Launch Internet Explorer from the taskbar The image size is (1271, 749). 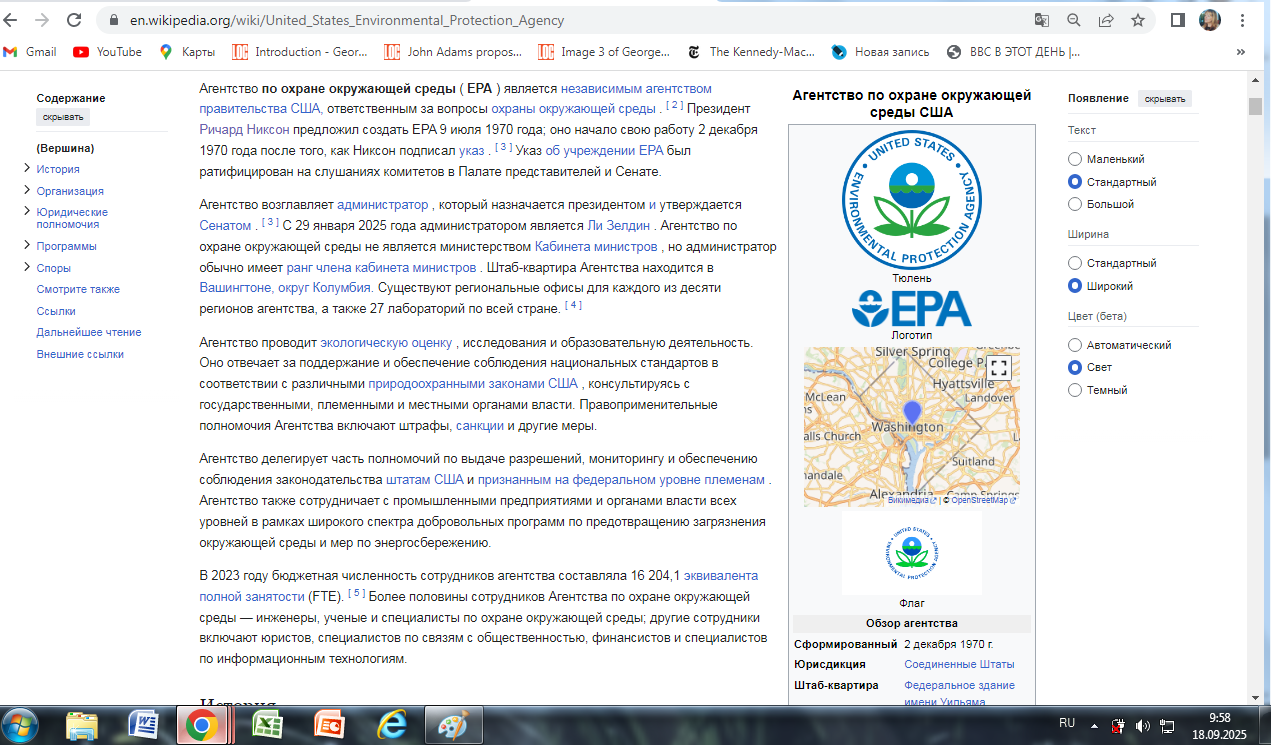click(391, 724)
